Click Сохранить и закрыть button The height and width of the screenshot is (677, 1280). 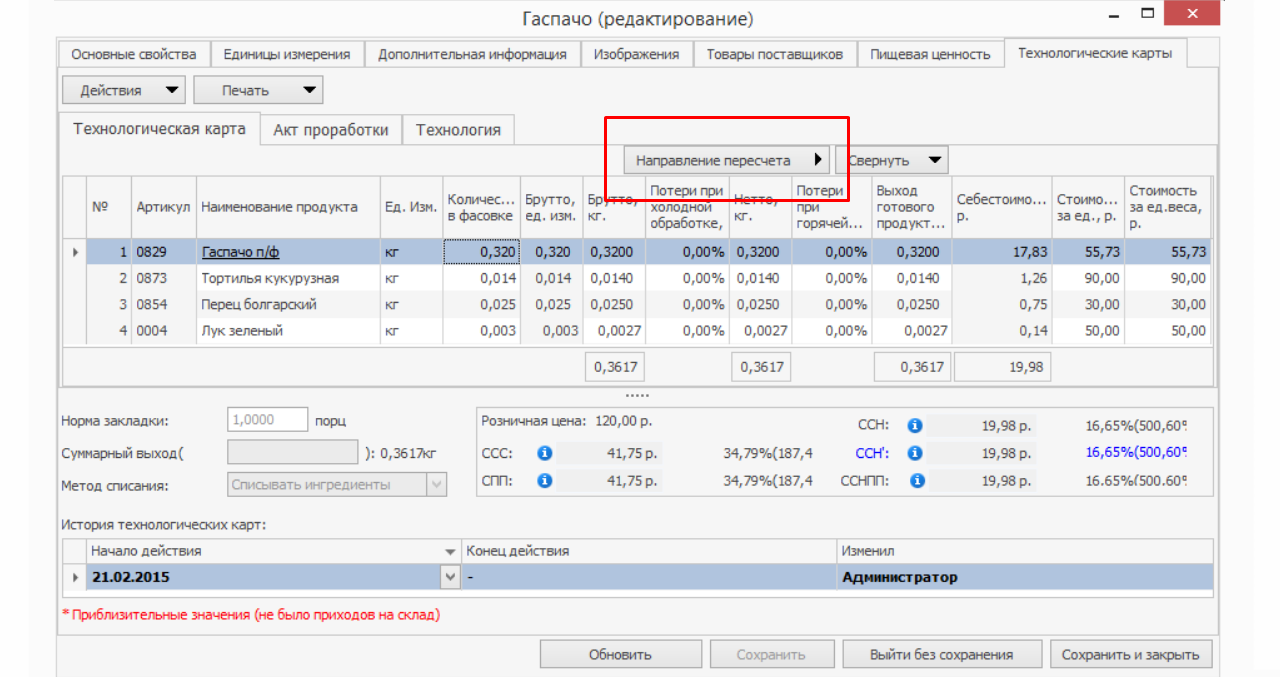1131,655
